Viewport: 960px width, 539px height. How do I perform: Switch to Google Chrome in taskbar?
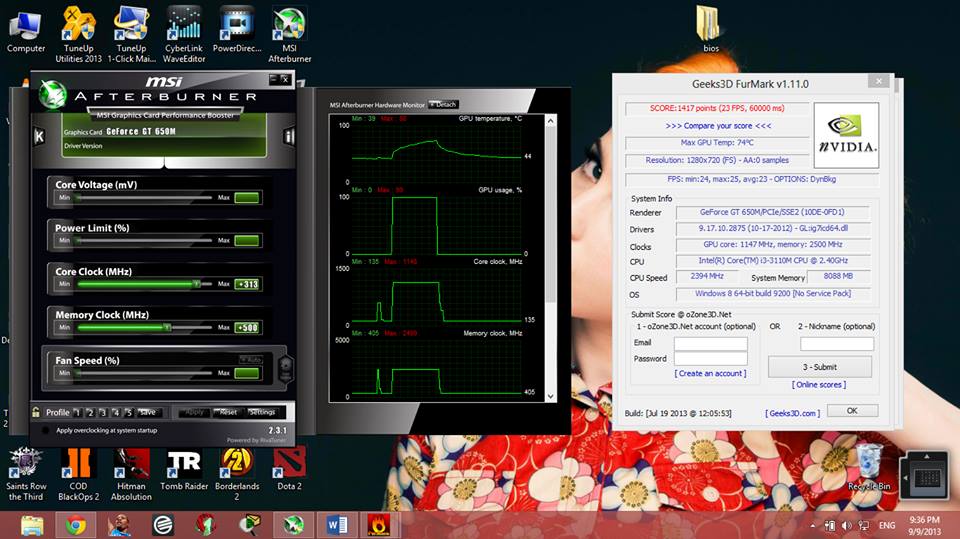pos(75,526)
